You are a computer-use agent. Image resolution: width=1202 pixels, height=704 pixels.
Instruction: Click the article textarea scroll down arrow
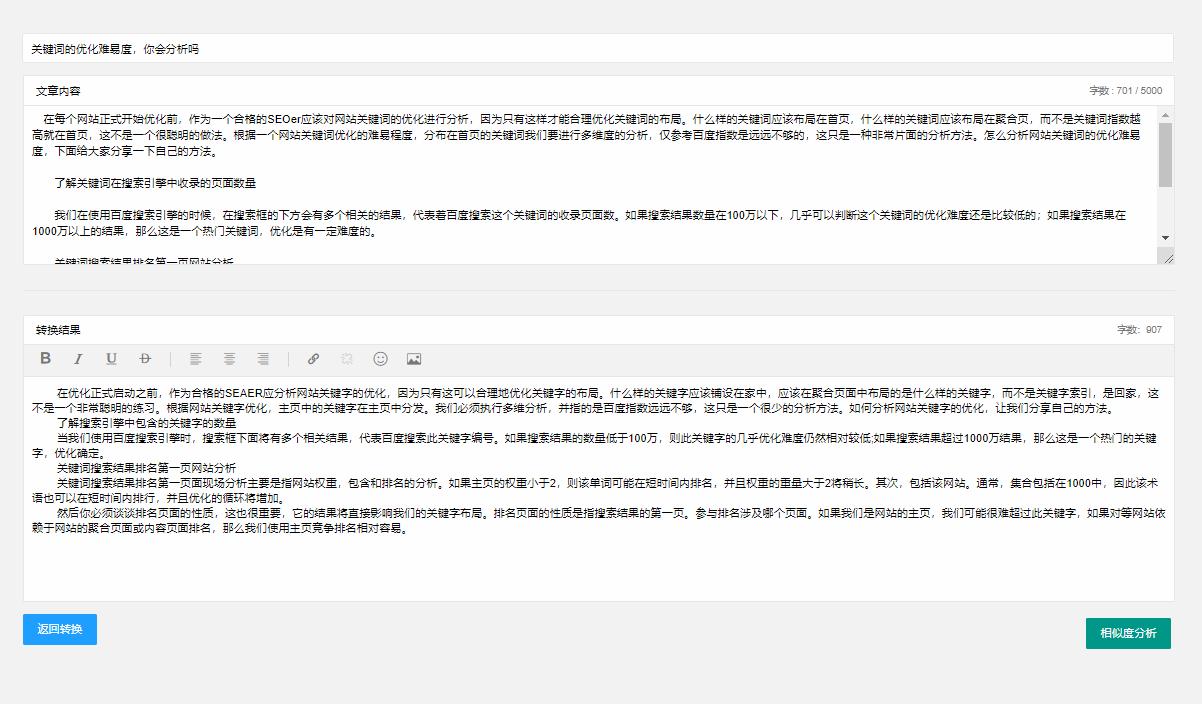(1165, 237)
